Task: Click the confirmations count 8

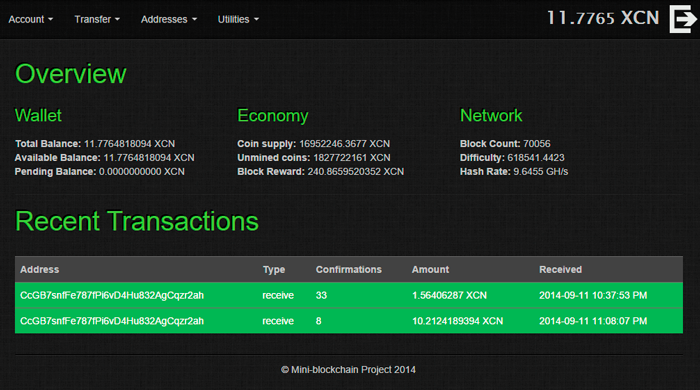Action: (x=318, y=321)
